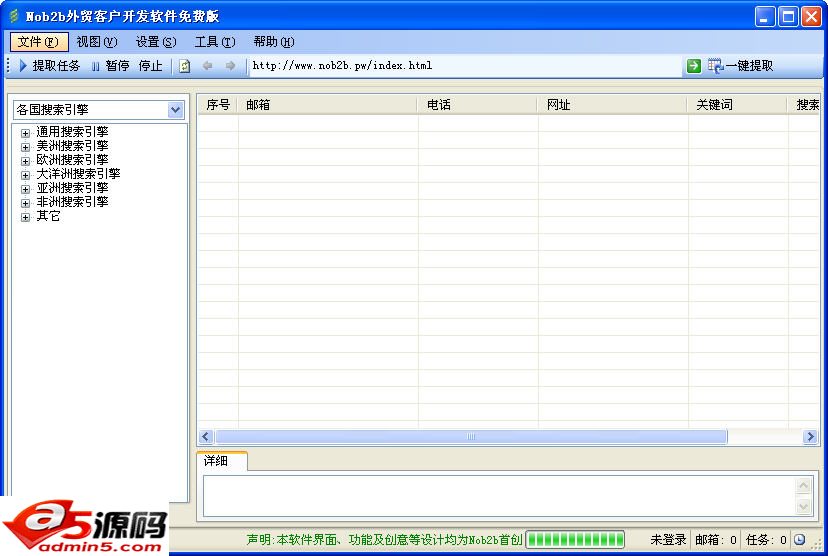Open the 工具(T) menu
This screenshot has height=556, width=828.
click(215, 42)
